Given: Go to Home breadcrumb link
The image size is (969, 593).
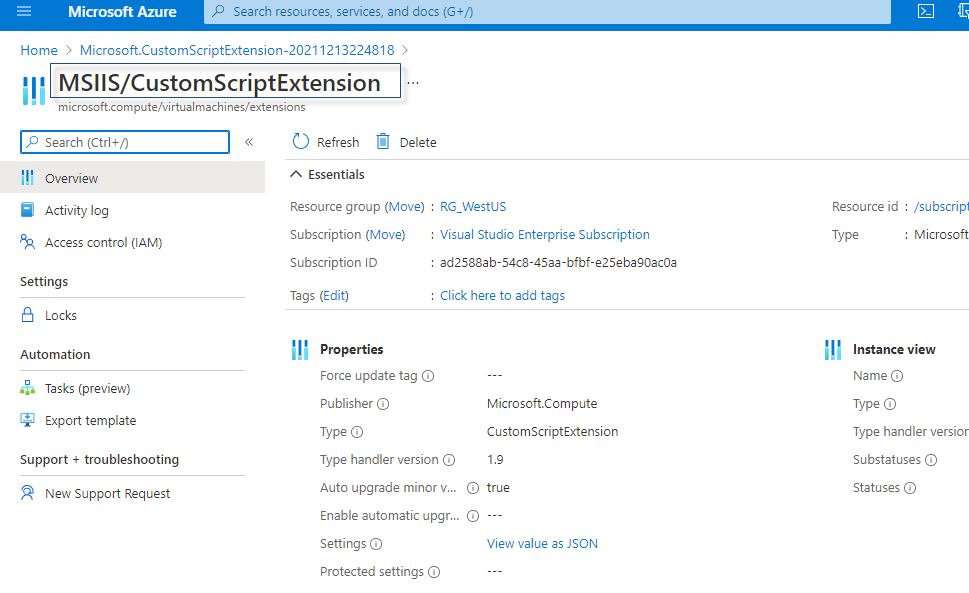Looking at the screenshot, I should click(x=39, y=50).
